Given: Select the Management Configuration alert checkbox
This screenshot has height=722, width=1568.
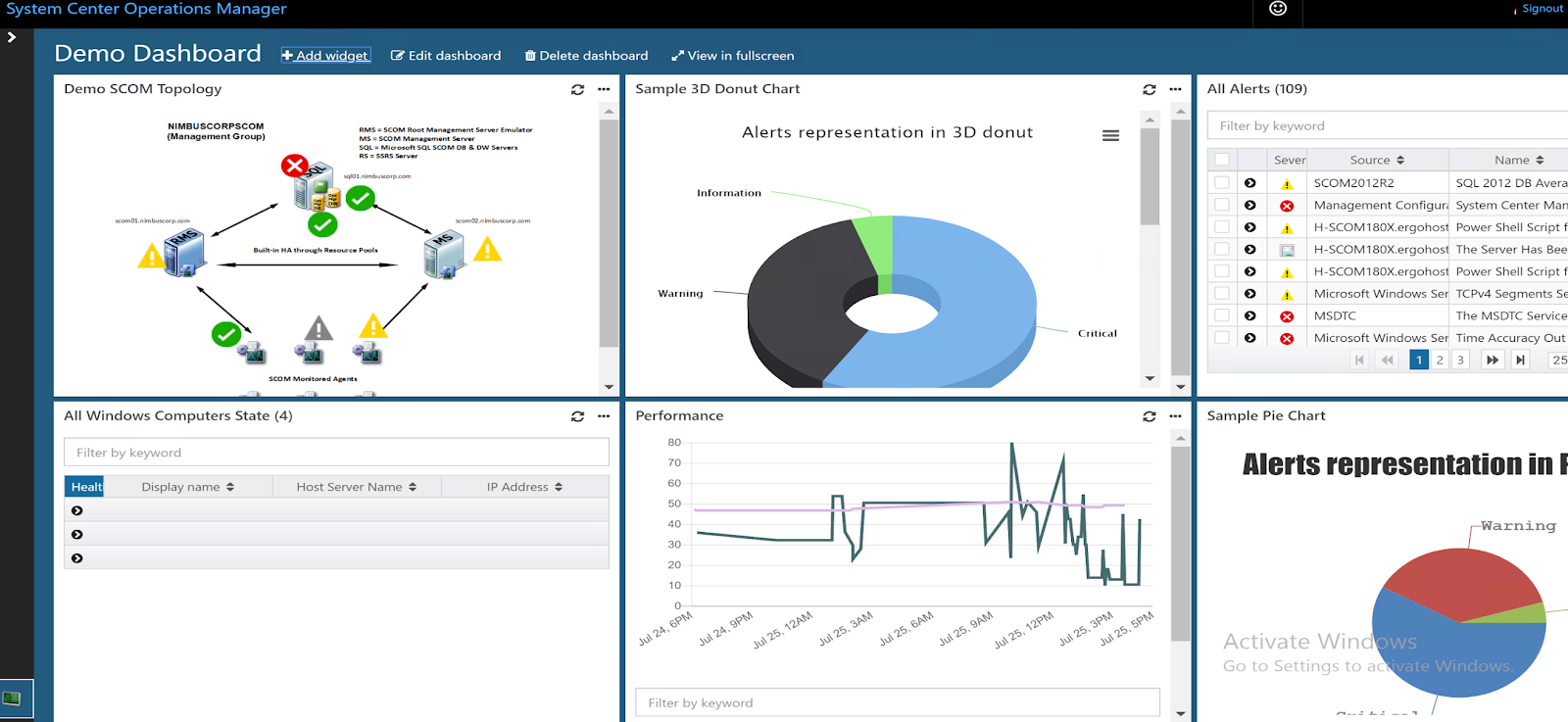Looking at the screenshot, I should (x=1222, y=205).
